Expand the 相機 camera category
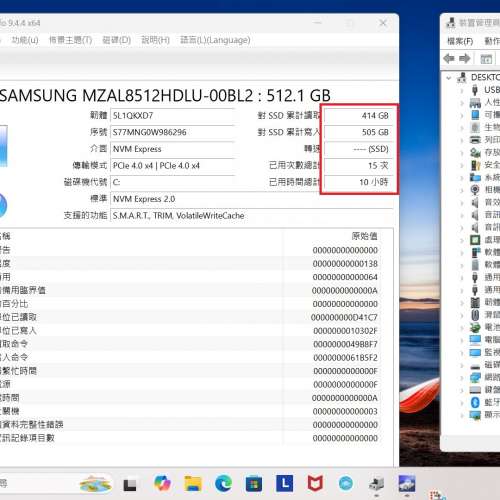 click(x=462, y=190)
